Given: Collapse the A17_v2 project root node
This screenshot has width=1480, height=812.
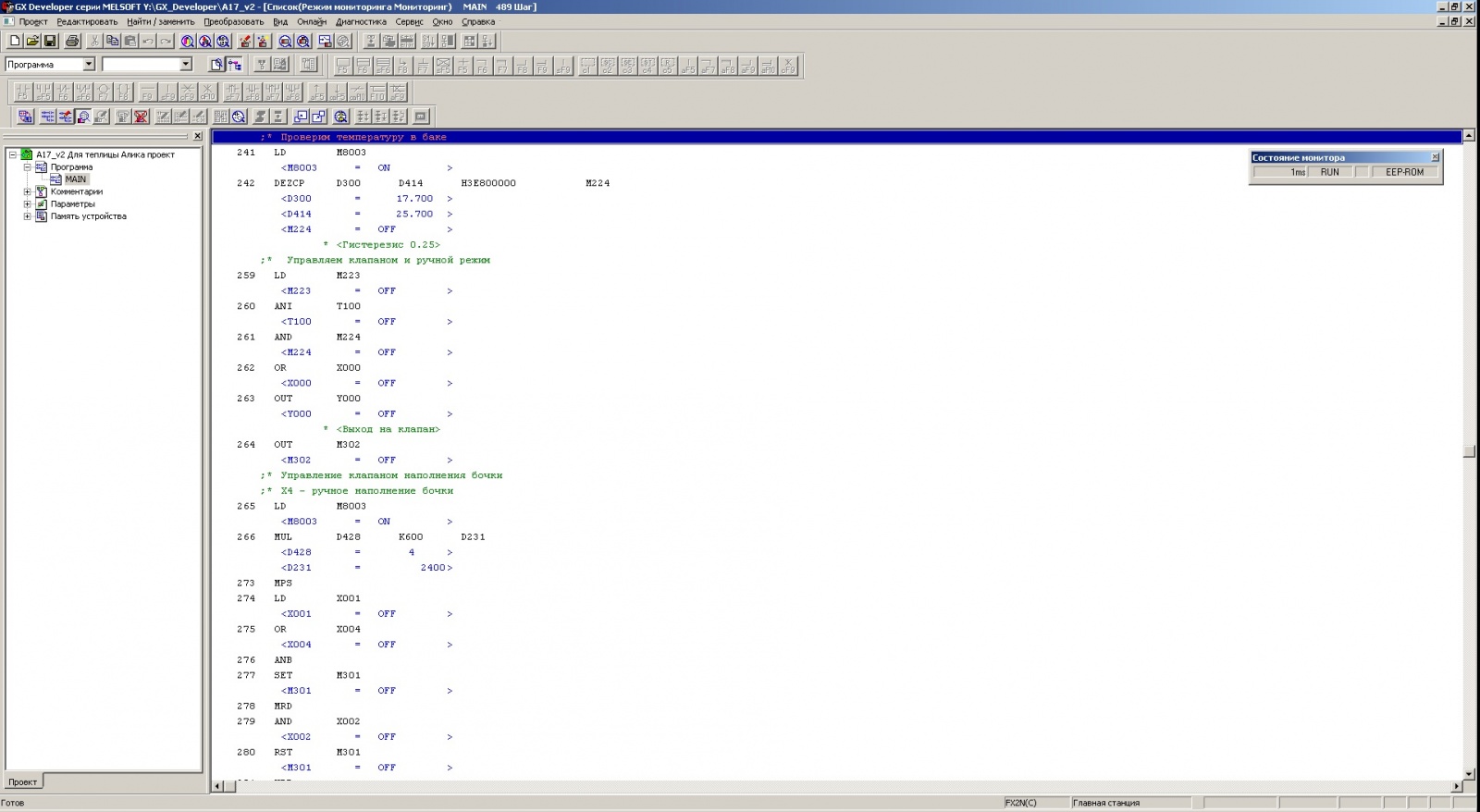Looking at the screenshot, I should pyautogui.click(x=13, y=154).
